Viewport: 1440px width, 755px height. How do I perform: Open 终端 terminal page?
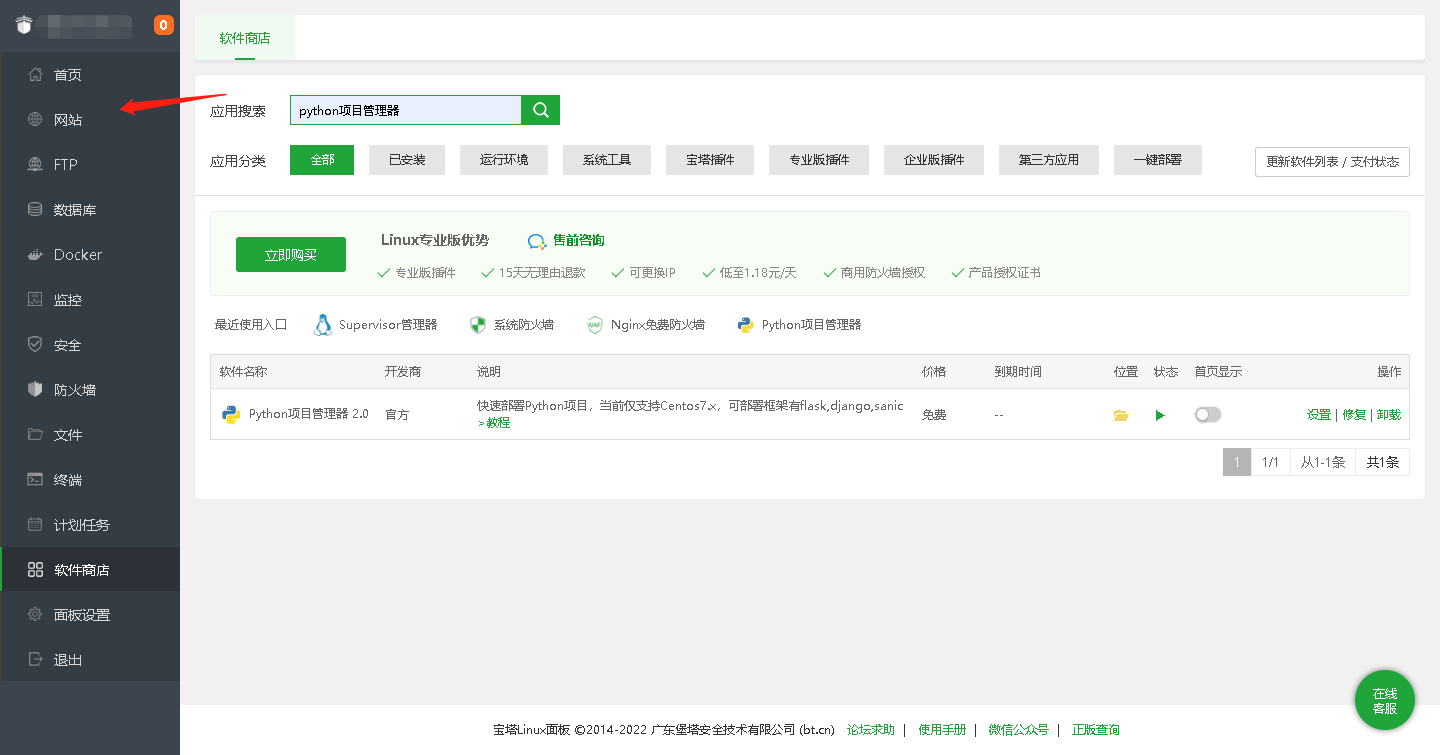[x=68, y=480]
